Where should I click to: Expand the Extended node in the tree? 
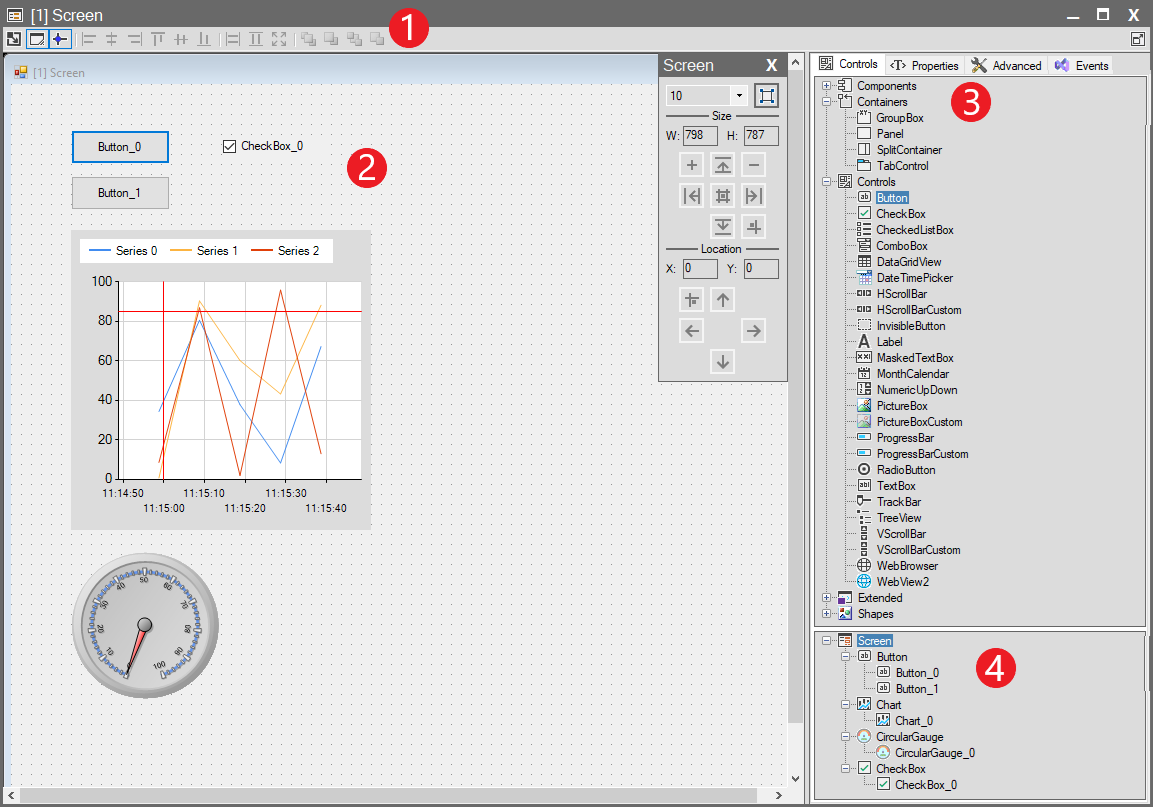pos(827,598)
